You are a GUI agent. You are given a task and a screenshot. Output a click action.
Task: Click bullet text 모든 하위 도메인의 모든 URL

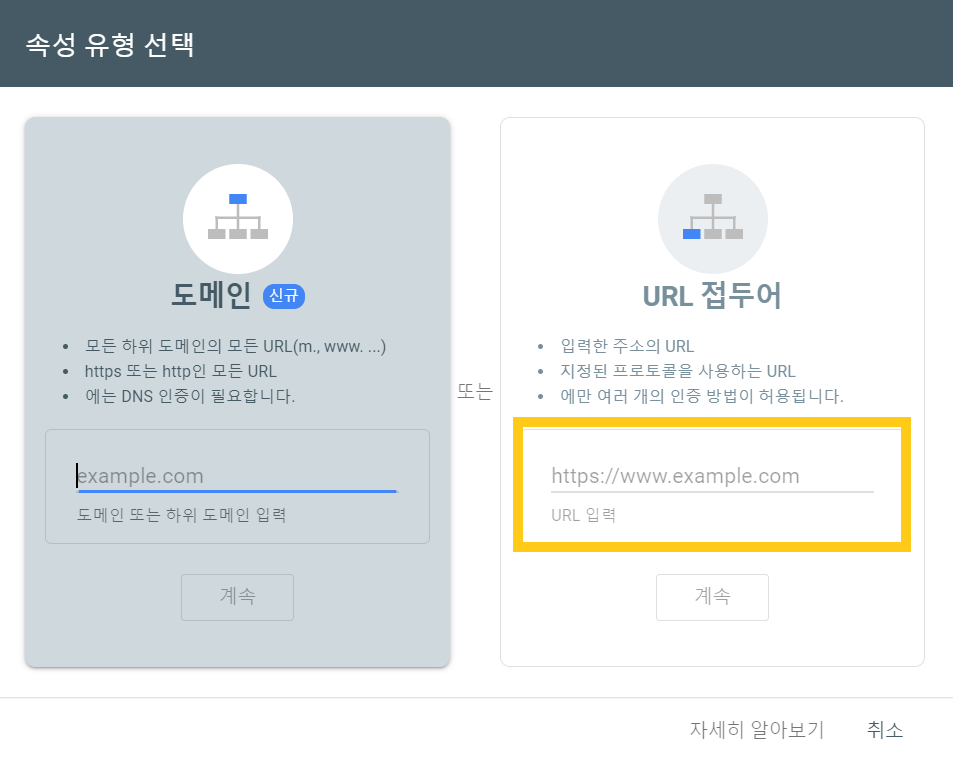(235, 346)
